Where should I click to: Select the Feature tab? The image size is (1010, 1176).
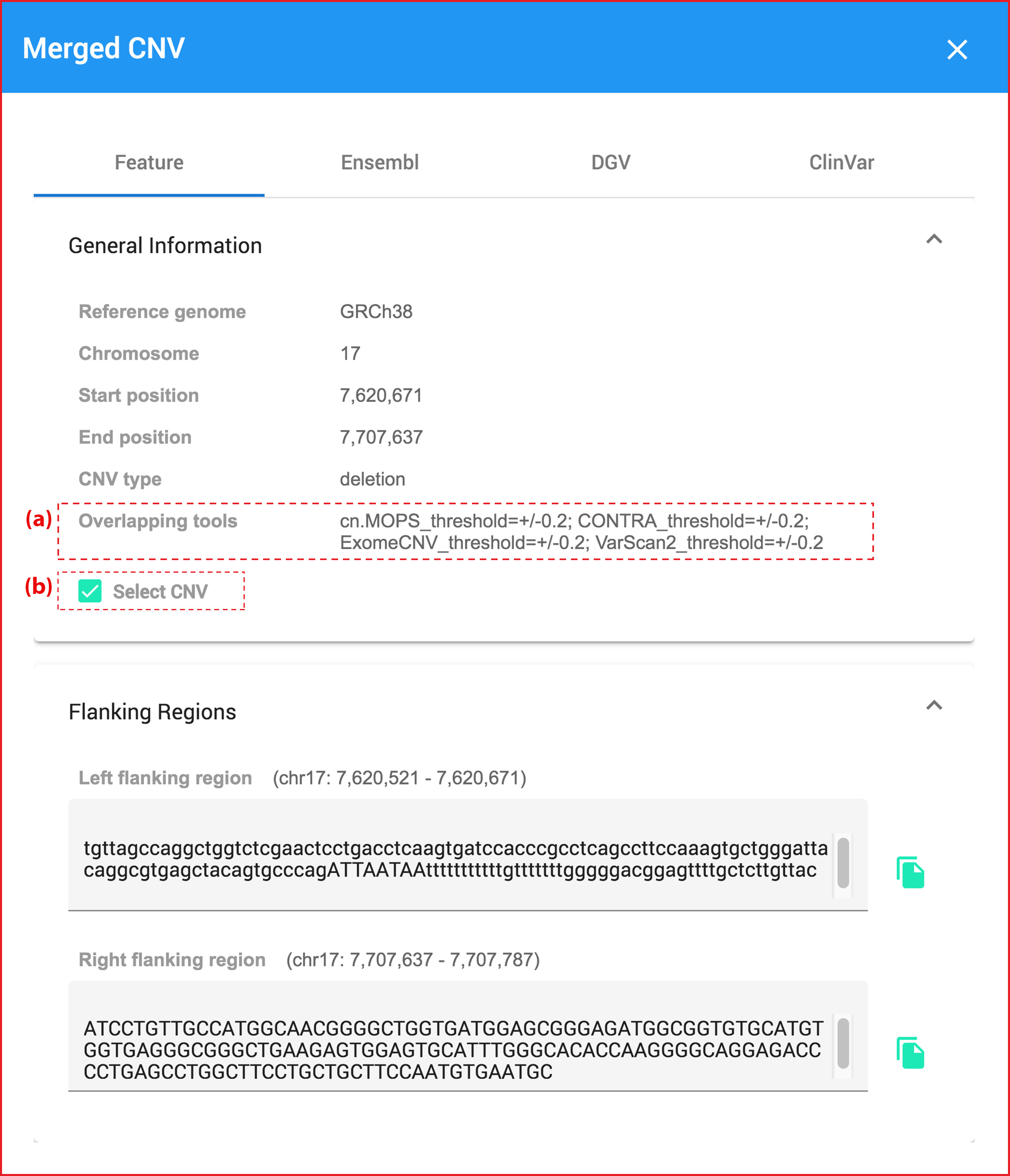point(149,163)
